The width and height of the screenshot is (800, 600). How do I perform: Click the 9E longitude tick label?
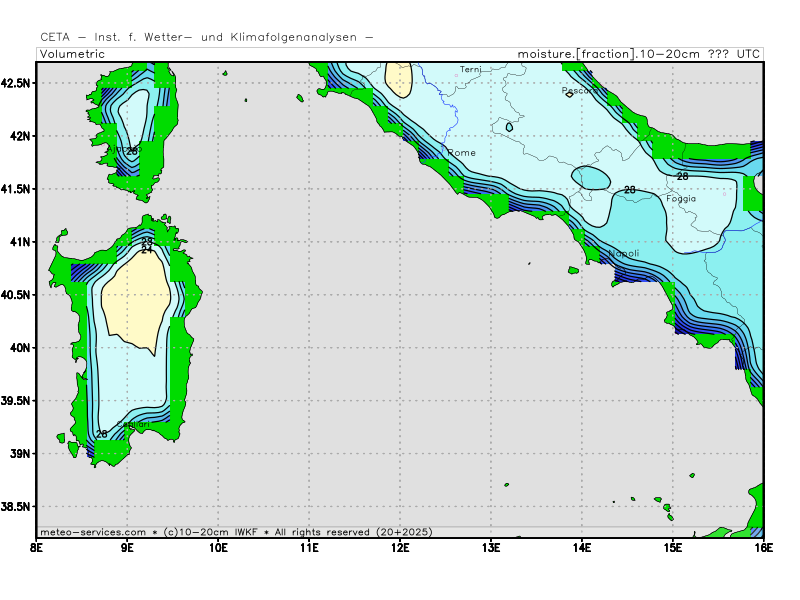coord(127,547)
